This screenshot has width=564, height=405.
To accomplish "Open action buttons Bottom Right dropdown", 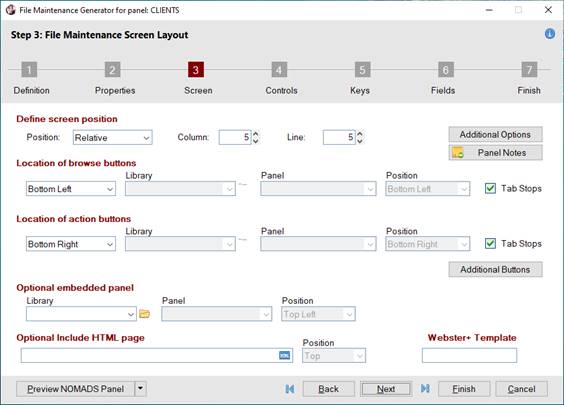I will tap(71, 244).
